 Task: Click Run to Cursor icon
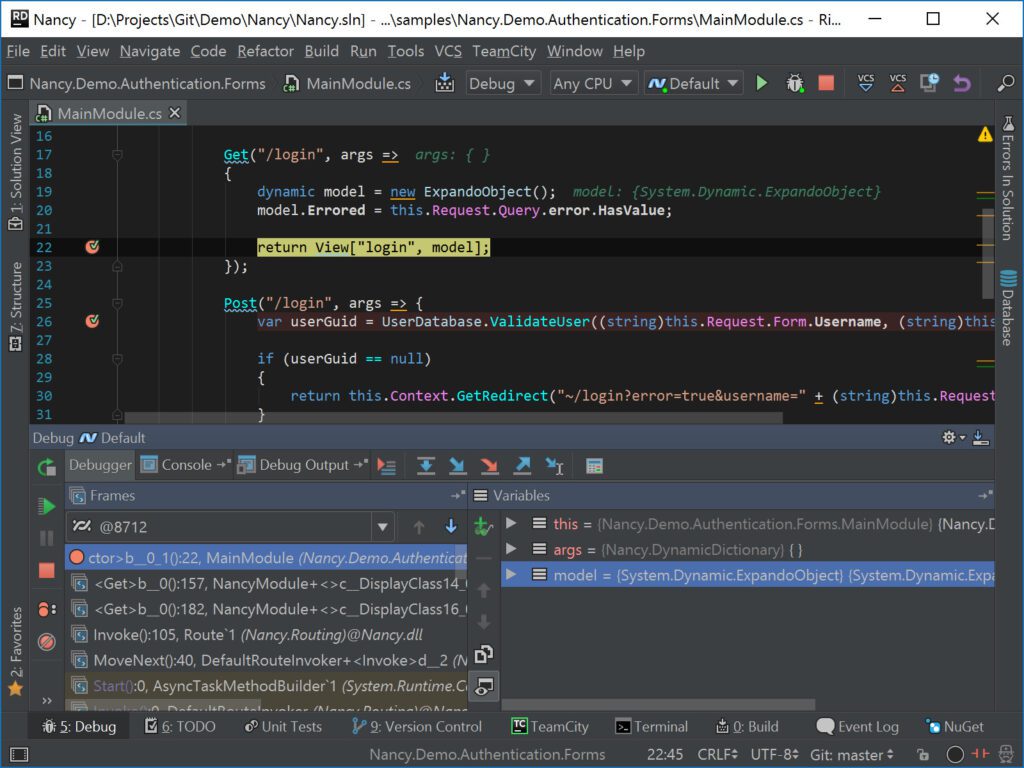point(554,466)
